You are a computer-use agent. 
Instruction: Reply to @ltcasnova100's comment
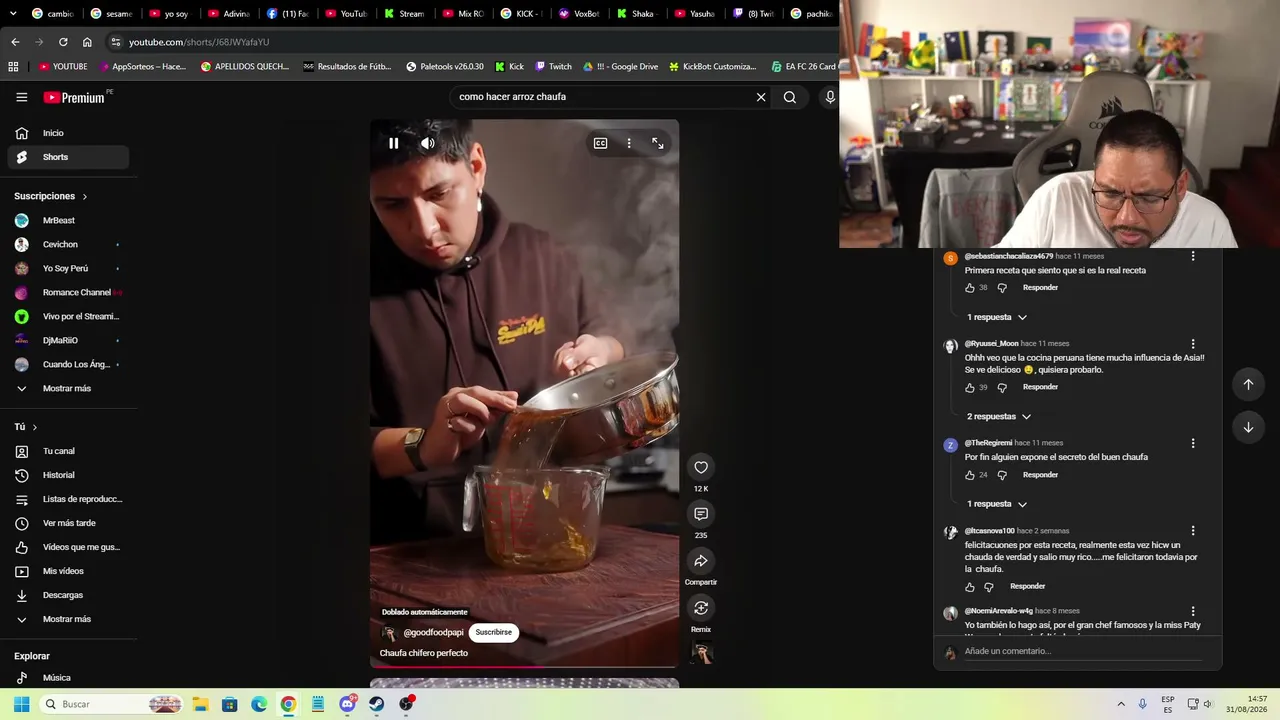click(1027, 586)
